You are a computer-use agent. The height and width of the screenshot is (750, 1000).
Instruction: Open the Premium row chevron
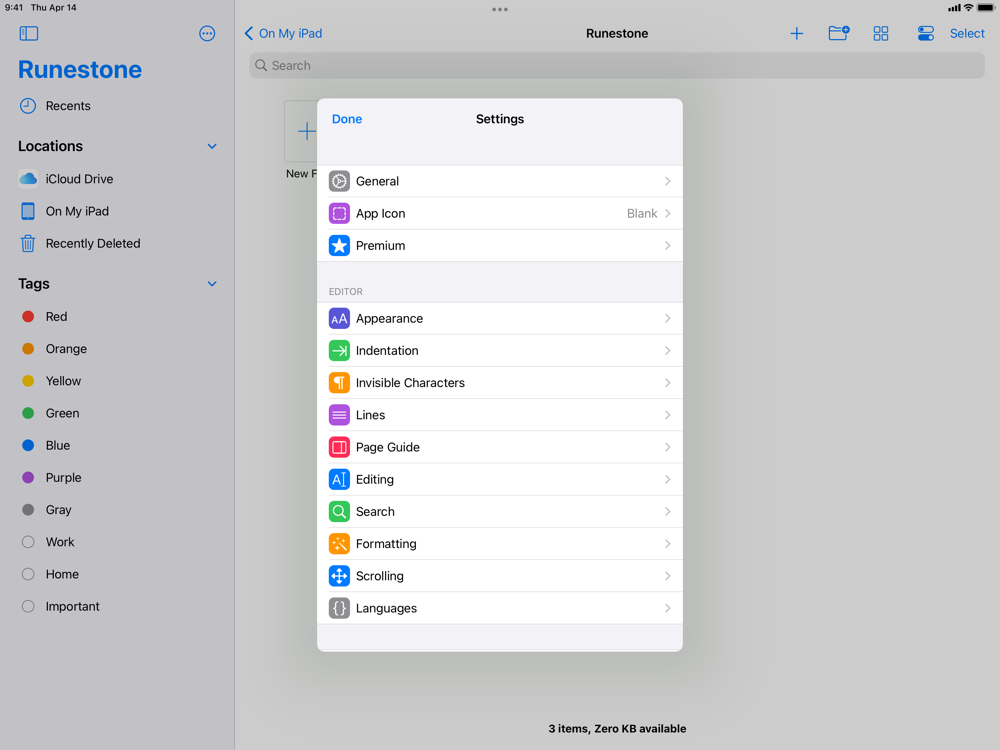pyautogui.click(x=668, y=246)
